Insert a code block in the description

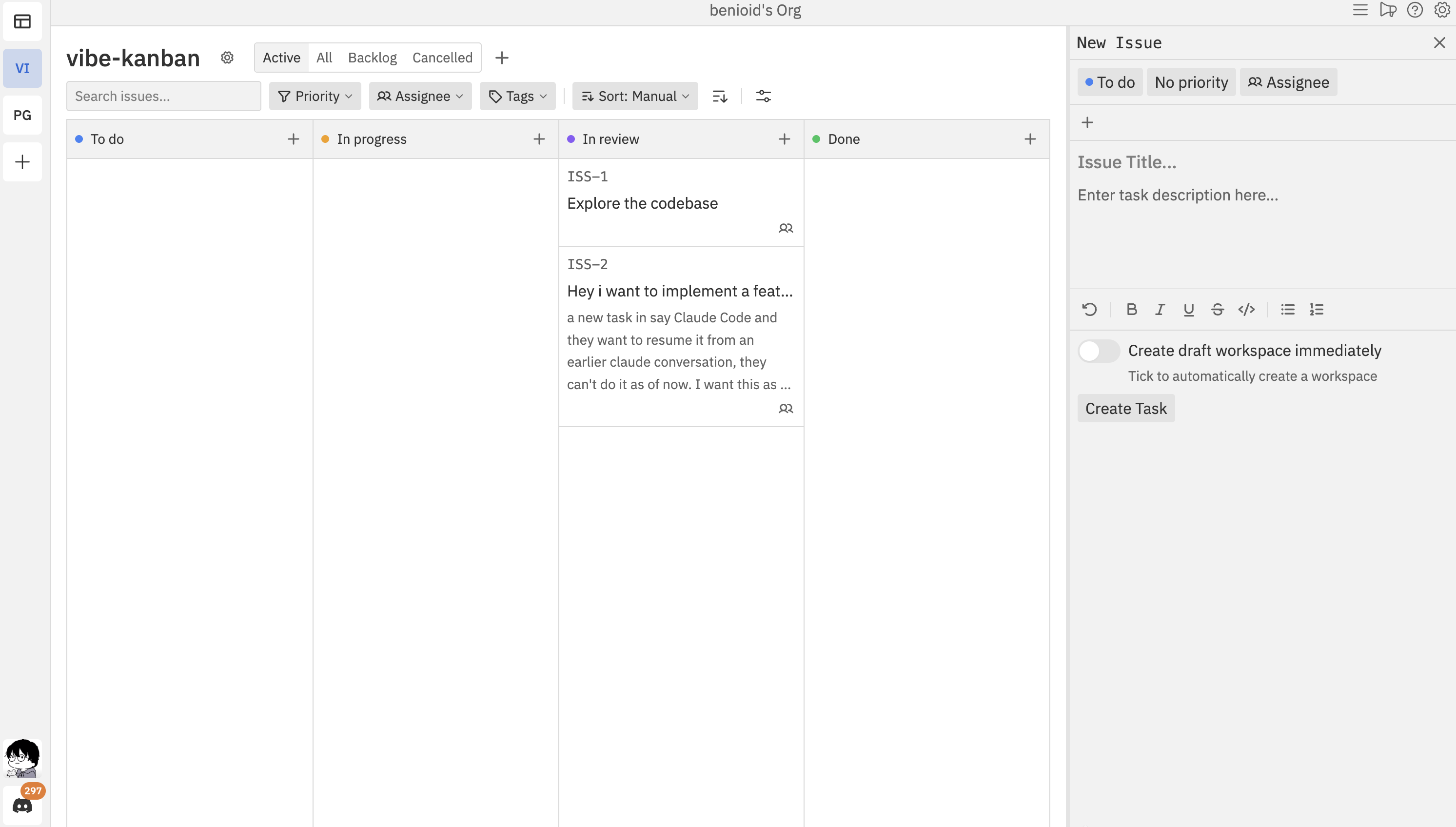pyautogui.click(x=1246, y=309)
